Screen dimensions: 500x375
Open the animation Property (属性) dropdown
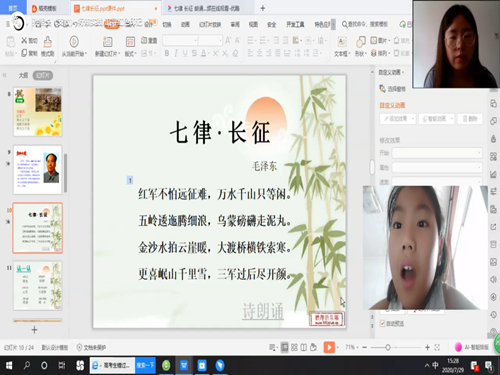click(x=437, y=167)
